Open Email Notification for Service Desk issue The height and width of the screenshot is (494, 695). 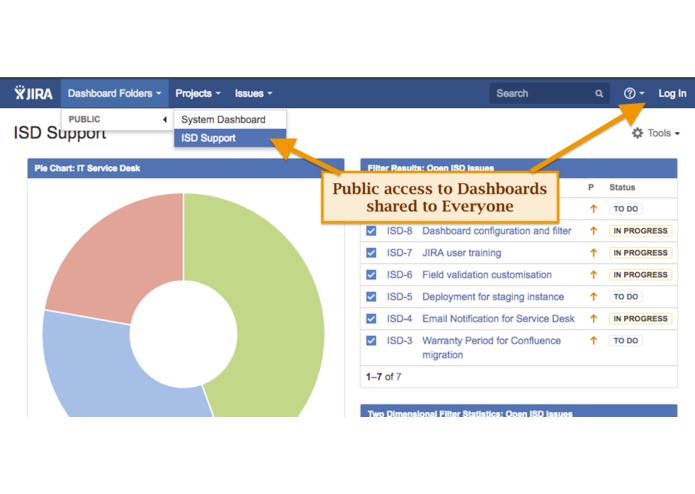499,319
